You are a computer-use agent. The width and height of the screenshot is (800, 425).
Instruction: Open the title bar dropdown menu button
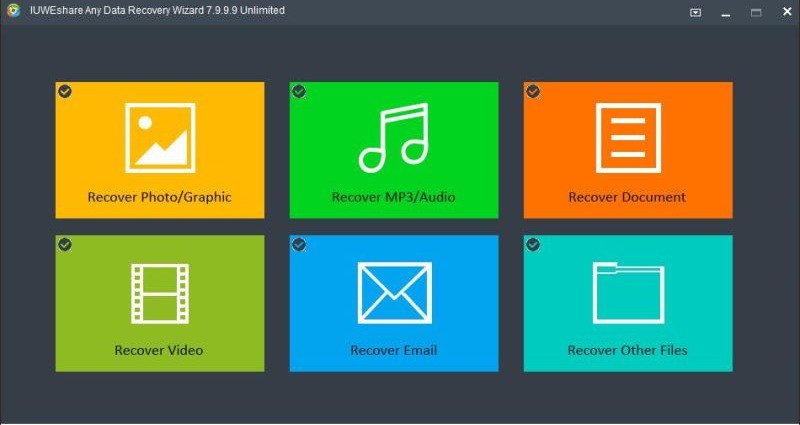(695, 12)
